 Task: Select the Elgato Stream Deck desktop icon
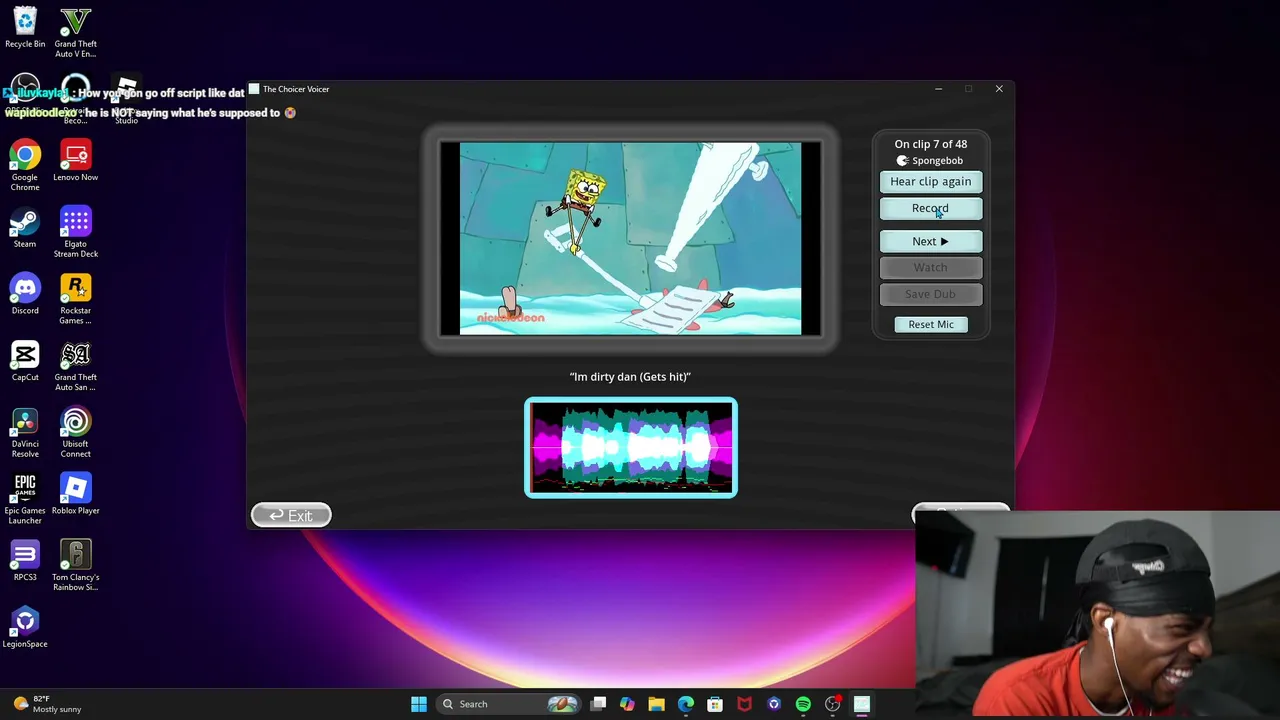[75, 232]
